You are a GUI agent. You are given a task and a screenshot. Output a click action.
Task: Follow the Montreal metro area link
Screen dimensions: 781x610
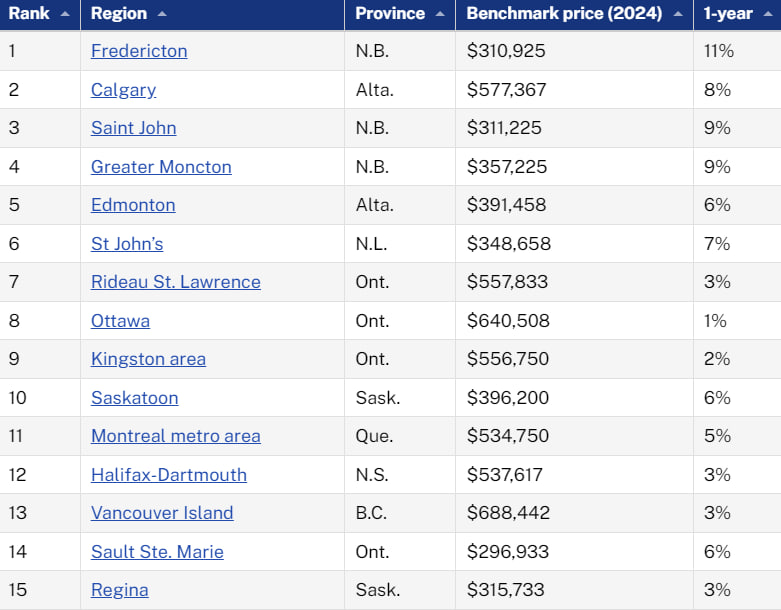tap(176, 436)
